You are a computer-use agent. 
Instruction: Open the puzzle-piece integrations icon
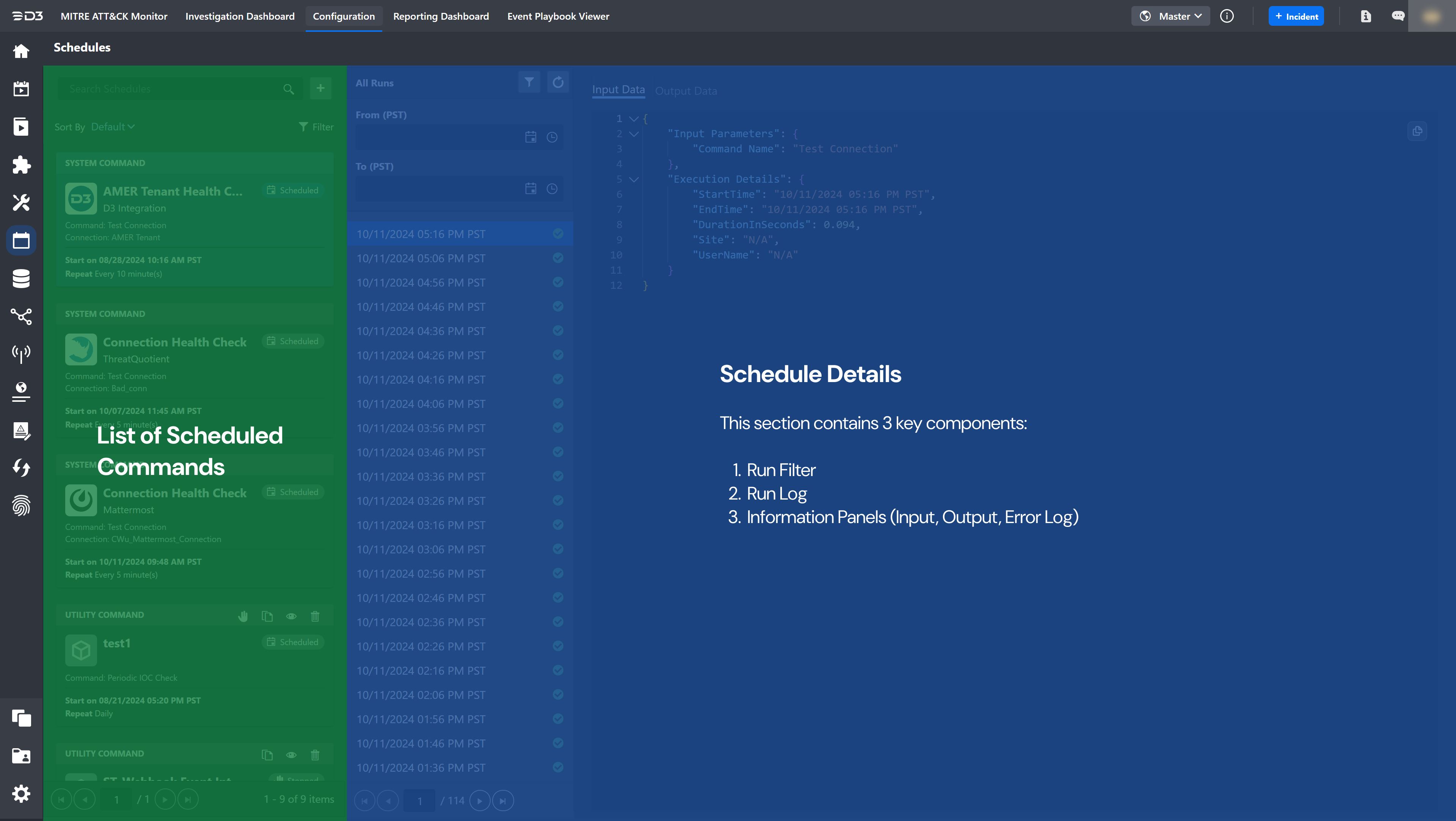click(21, 165)
